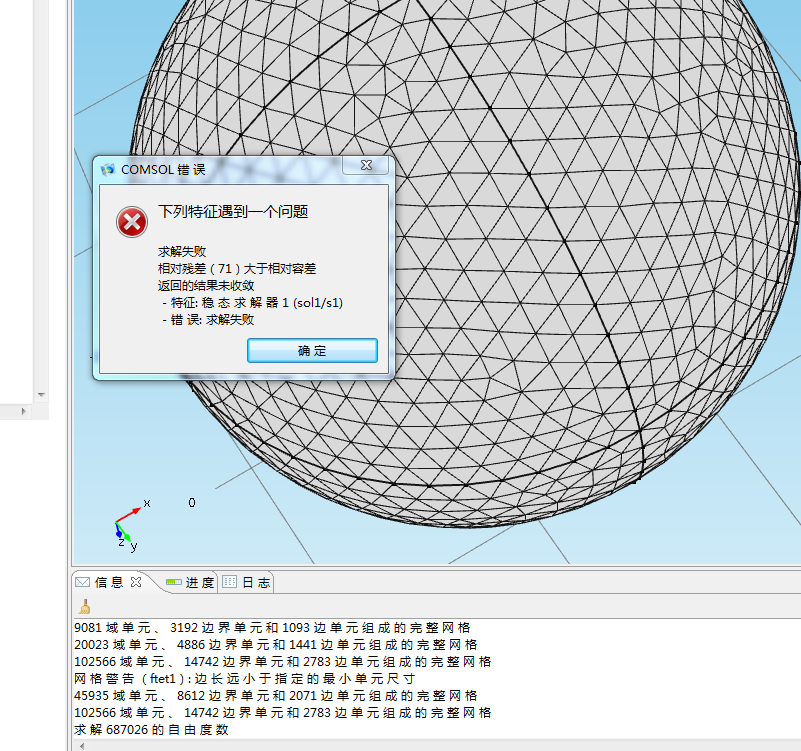
Task: Switch to the 信息 tab
Action: point(109,582)
